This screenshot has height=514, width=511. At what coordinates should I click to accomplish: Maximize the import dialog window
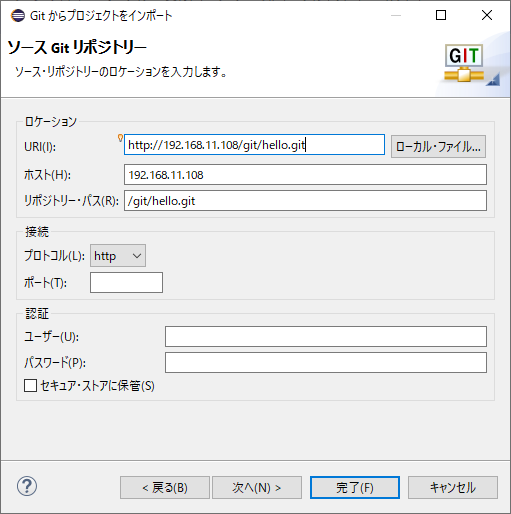click(x=441, y=15)
